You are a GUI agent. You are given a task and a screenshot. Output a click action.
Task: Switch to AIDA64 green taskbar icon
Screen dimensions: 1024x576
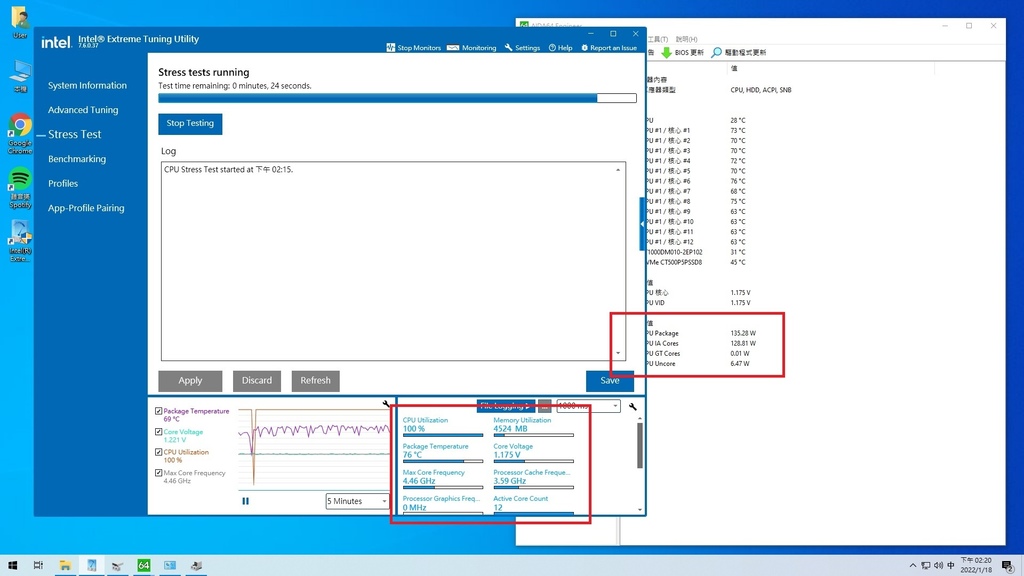(144, 565)
